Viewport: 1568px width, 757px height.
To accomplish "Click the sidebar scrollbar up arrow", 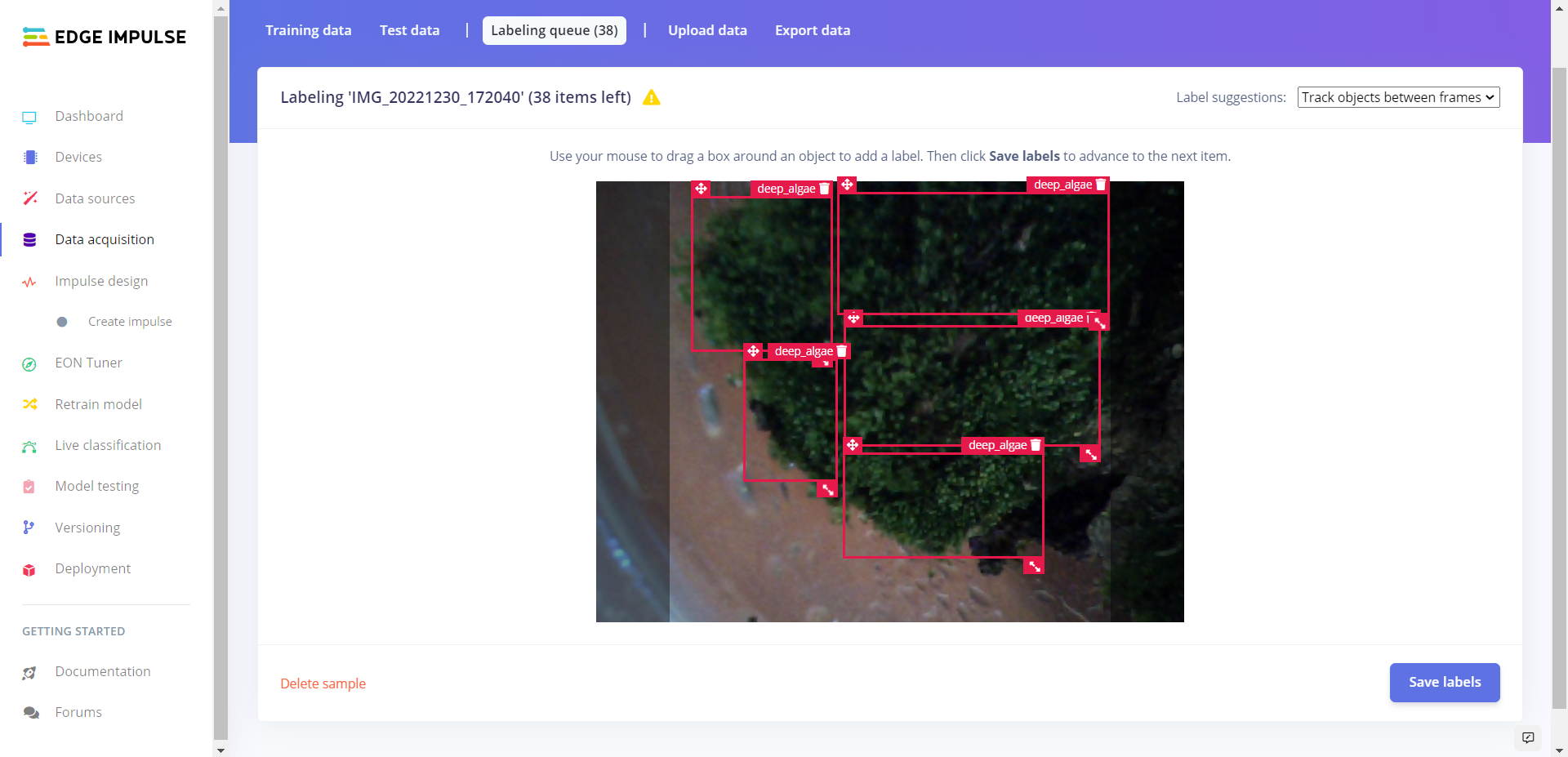I will pyautogui.click(x=220, y=7).
